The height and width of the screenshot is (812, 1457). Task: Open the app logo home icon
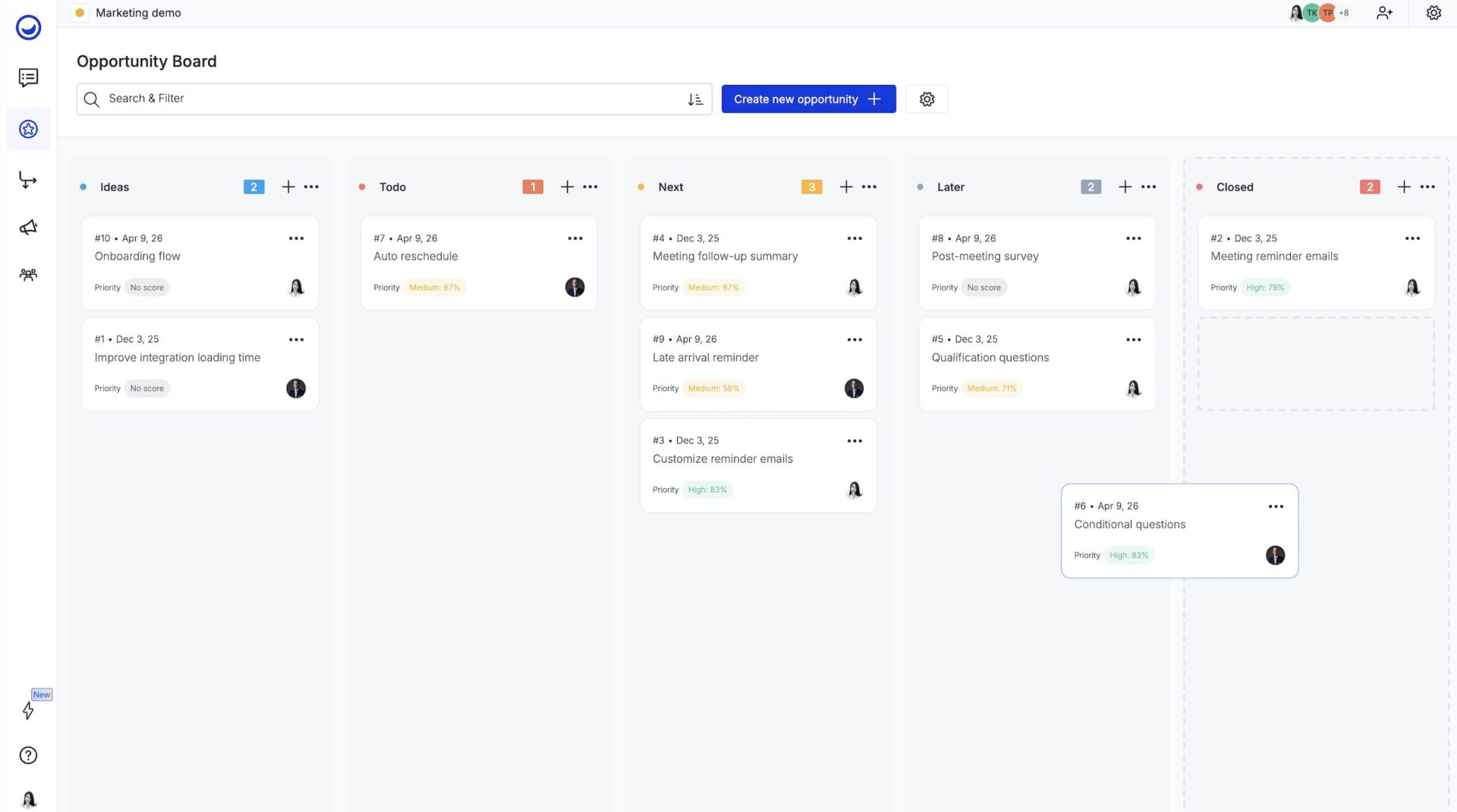pos(28,28)
